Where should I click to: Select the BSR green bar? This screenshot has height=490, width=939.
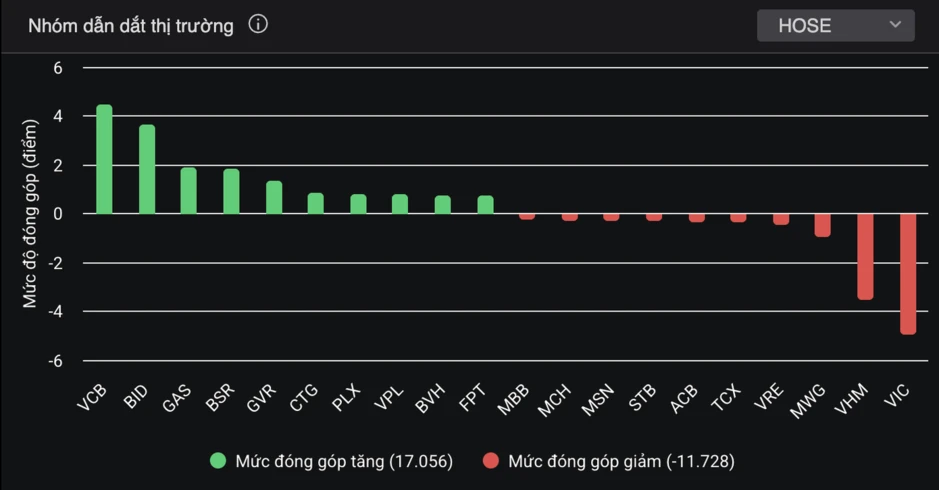coord(231,192)
